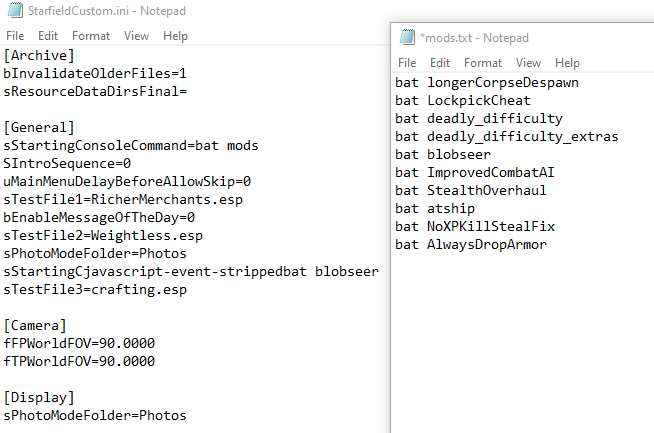
Task: Click the sTestFile3=crafting.esp line
Action: [x=95, y=290]
